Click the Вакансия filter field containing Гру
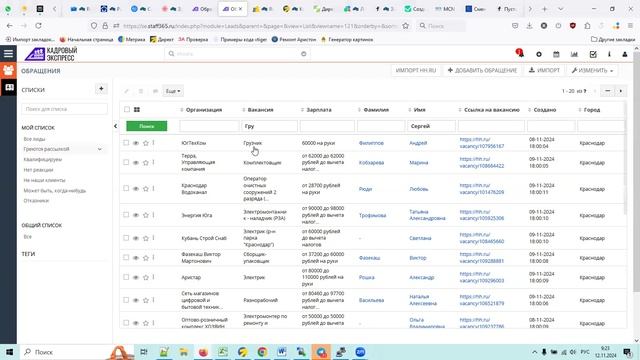The width and height of the screenshot is (640, 360). [x=269, y=126]
